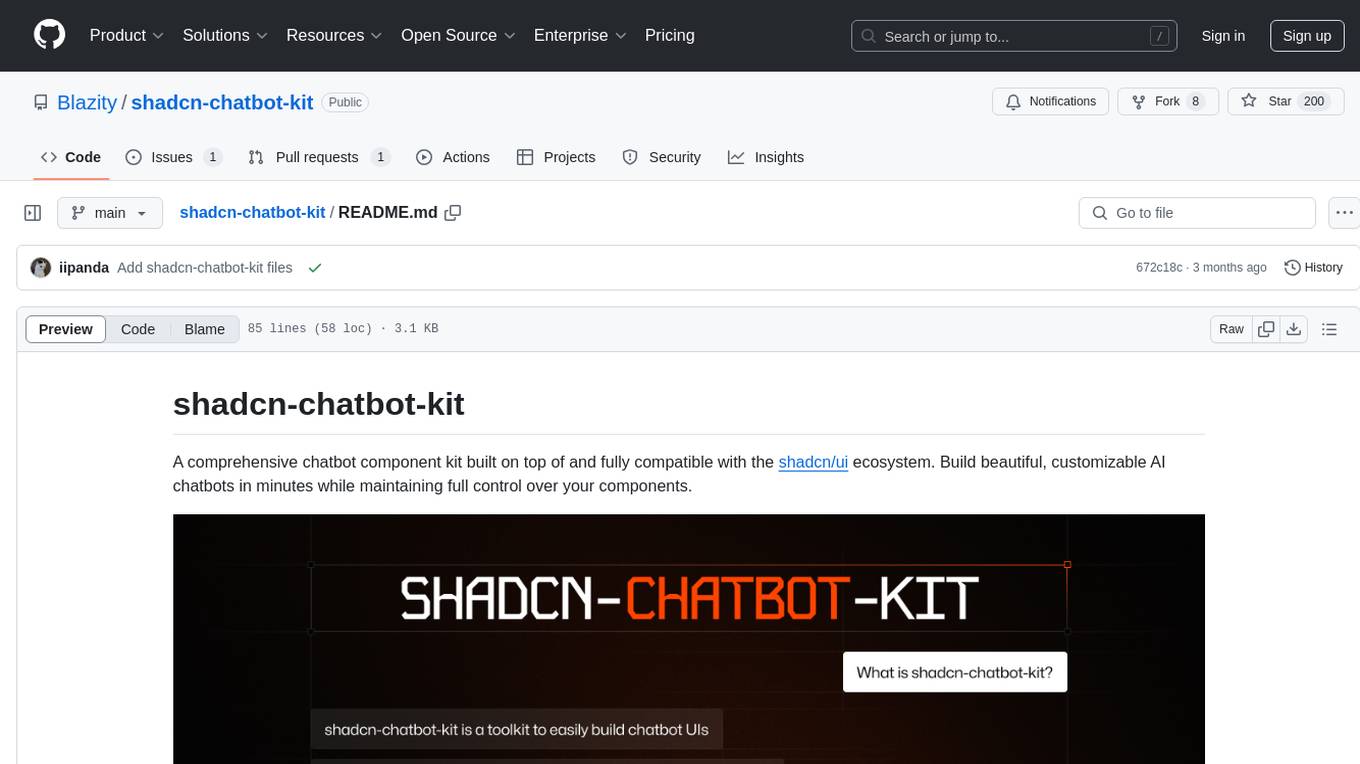Open the Raw file view

click(1231, 329)
